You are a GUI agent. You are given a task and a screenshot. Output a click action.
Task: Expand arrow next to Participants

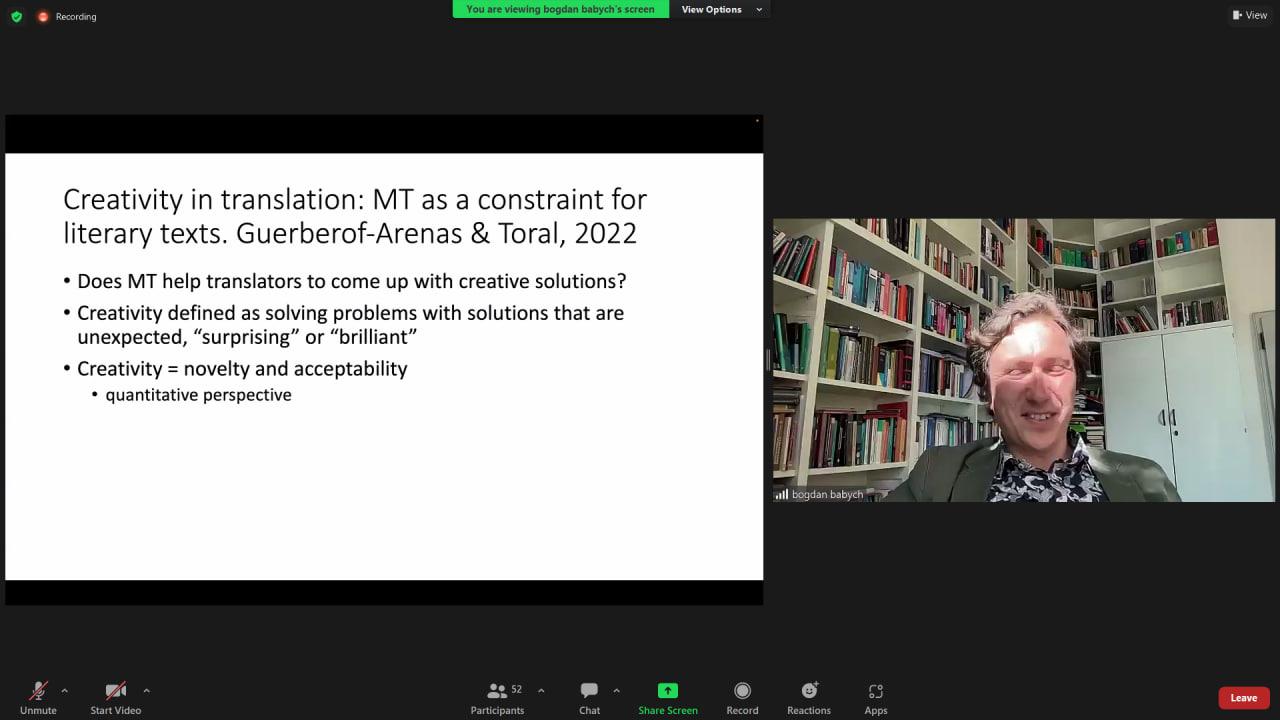[541, 690]
